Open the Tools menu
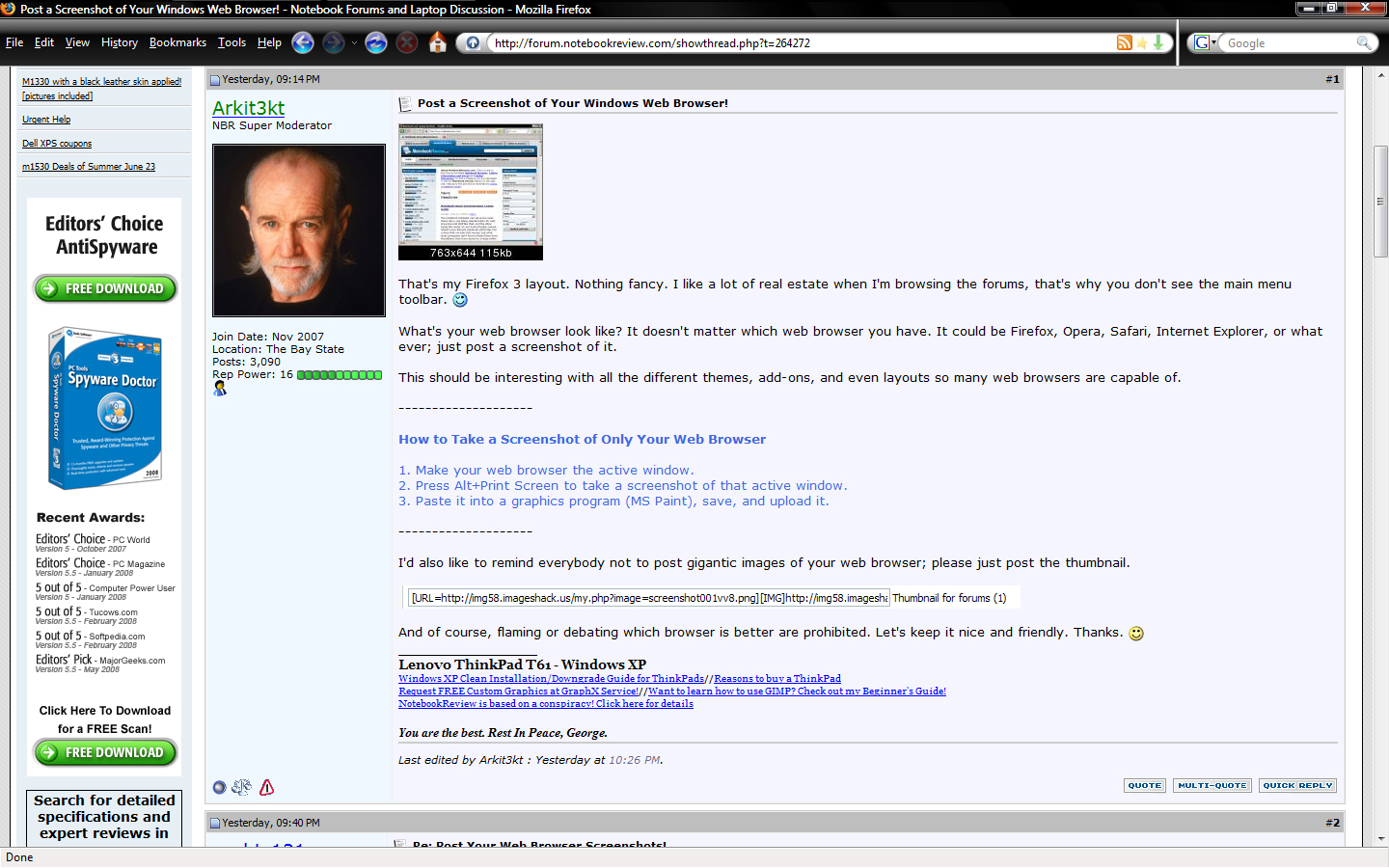Image resolution: width=1389 pixels, height=868 pixels. [x=231, y=42]
